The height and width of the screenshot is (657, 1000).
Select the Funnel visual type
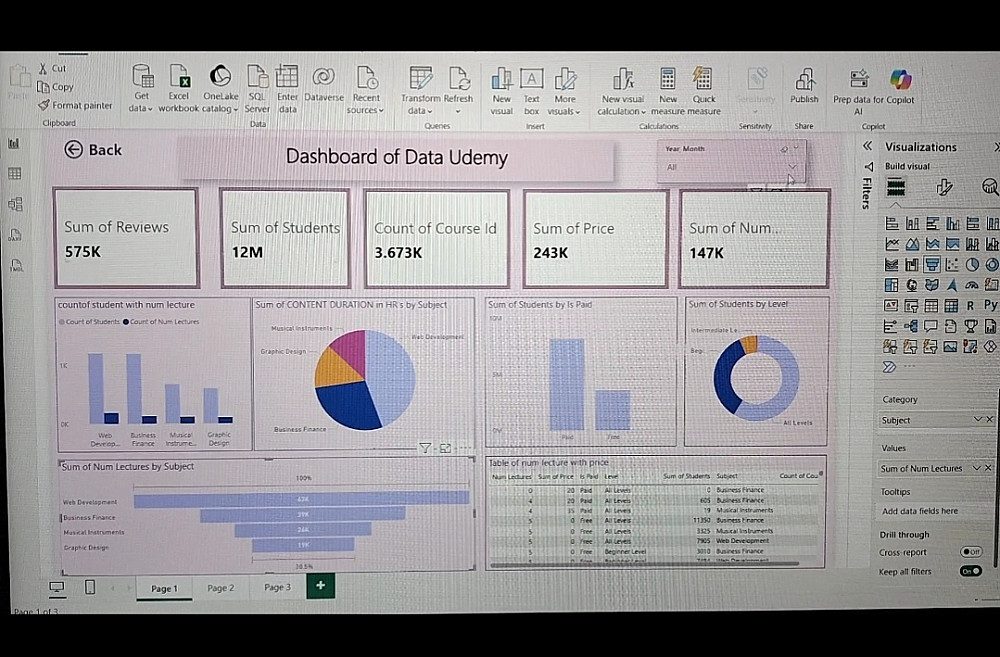[x=932, y=264]
